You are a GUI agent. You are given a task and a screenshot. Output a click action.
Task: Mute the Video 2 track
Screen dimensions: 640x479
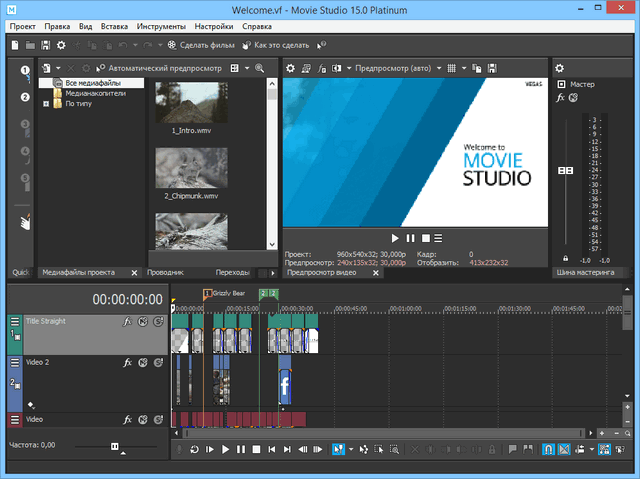(x=142, y=362)
